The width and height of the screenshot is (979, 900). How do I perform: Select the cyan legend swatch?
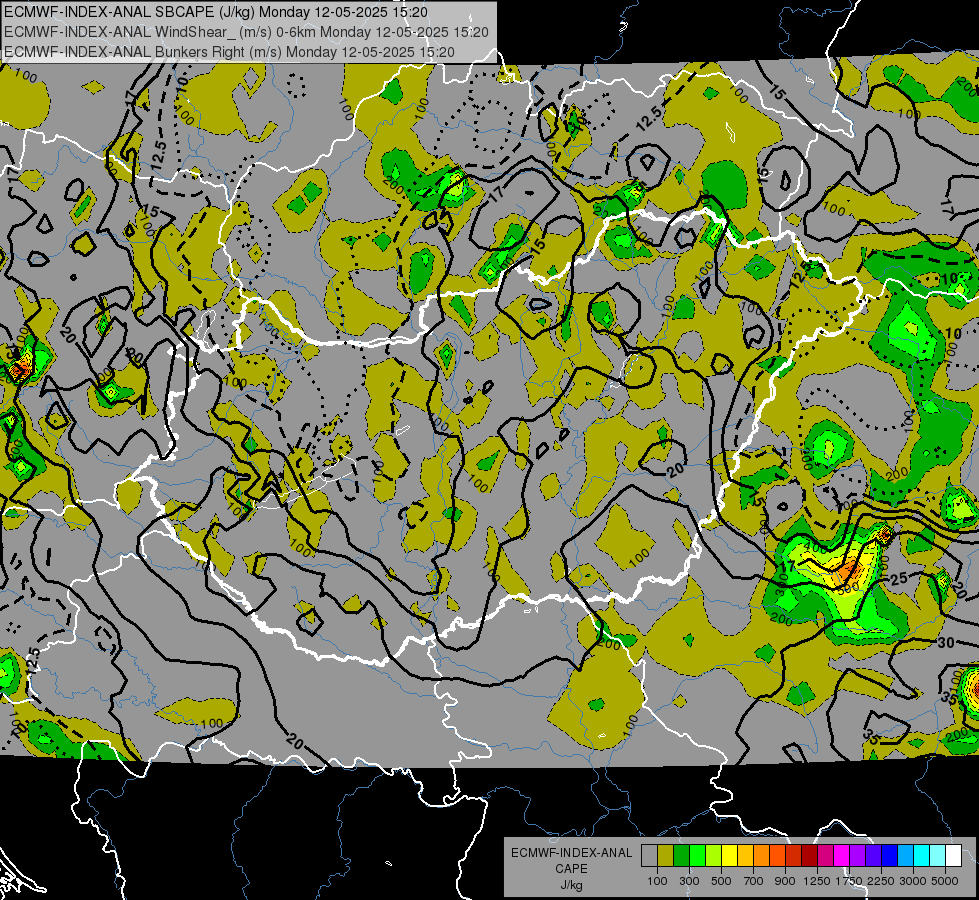(921, 855)
